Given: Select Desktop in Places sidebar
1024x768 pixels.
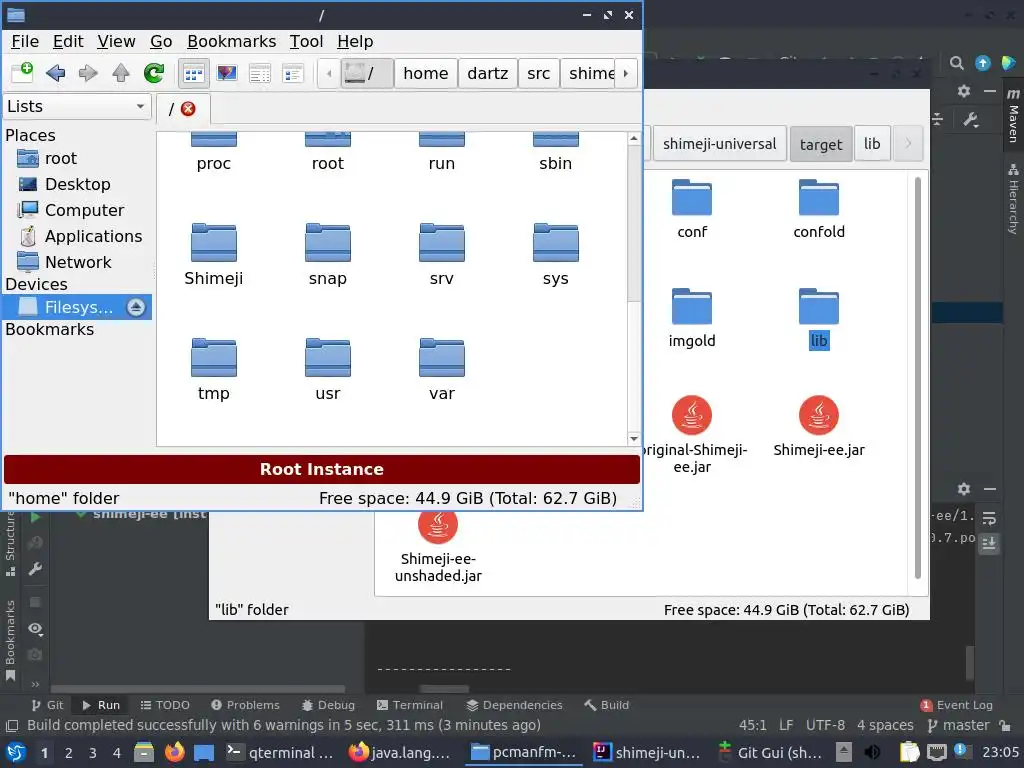Looking at the screenshot, I should 77,184.
